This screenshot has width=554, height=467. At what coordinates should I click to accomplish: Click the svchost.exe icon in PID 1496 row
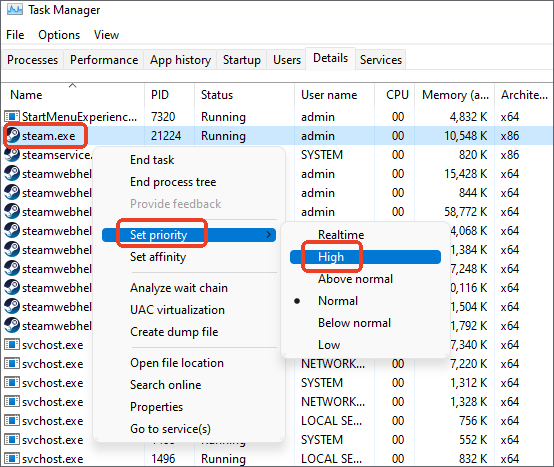pos(12,458)
